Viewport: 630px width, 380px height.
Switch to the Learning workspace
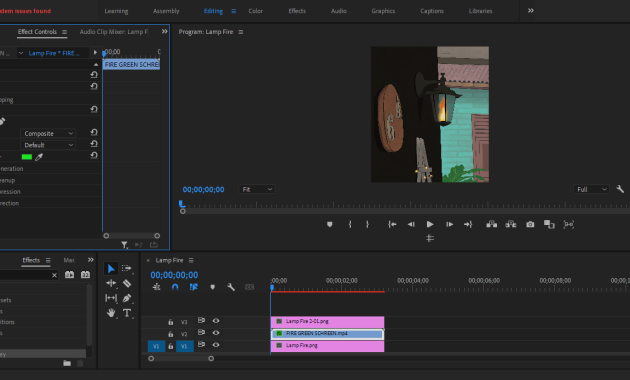pyautogui.click(x=116, y=11)
